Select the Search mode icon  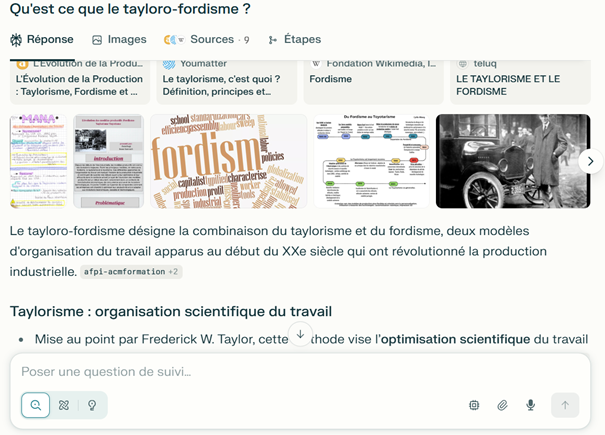click(x=36, y=405)
